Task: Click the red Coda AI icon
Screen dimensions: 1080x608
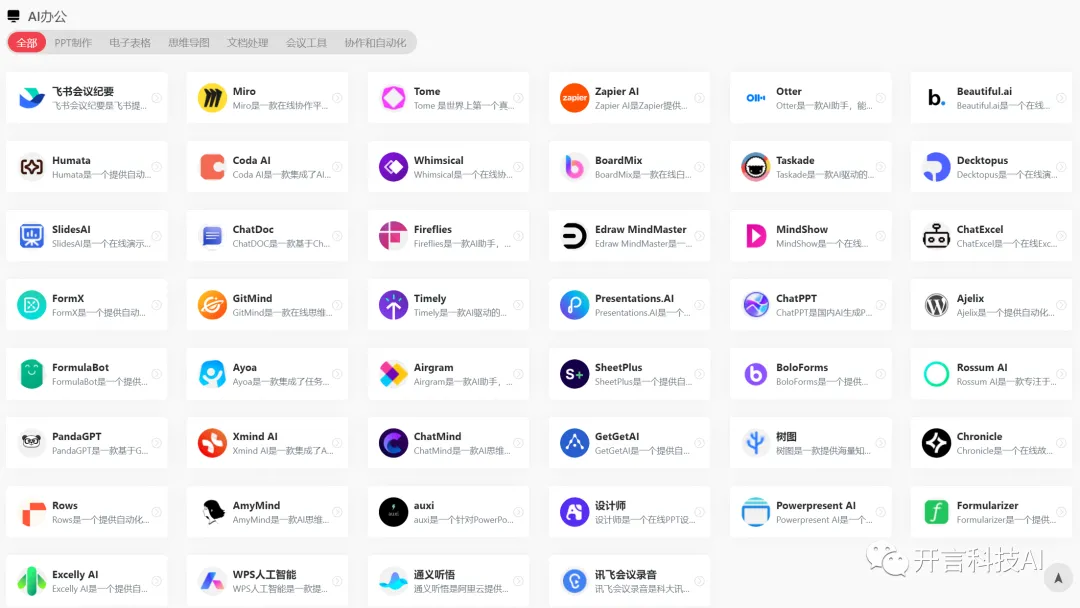Action: tap(212, 167)
